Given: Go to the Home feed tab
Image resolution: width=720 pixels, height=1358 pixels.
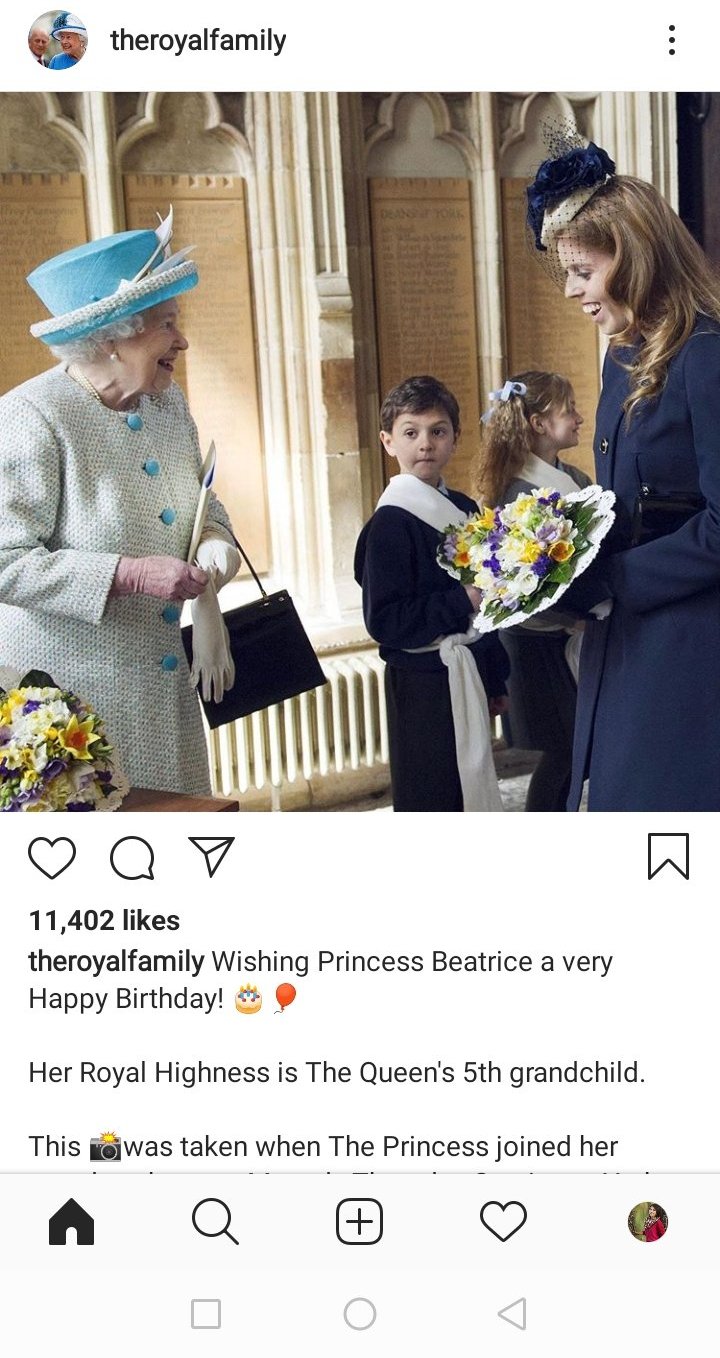Looking at the screenshot, I should [71, 1222].
